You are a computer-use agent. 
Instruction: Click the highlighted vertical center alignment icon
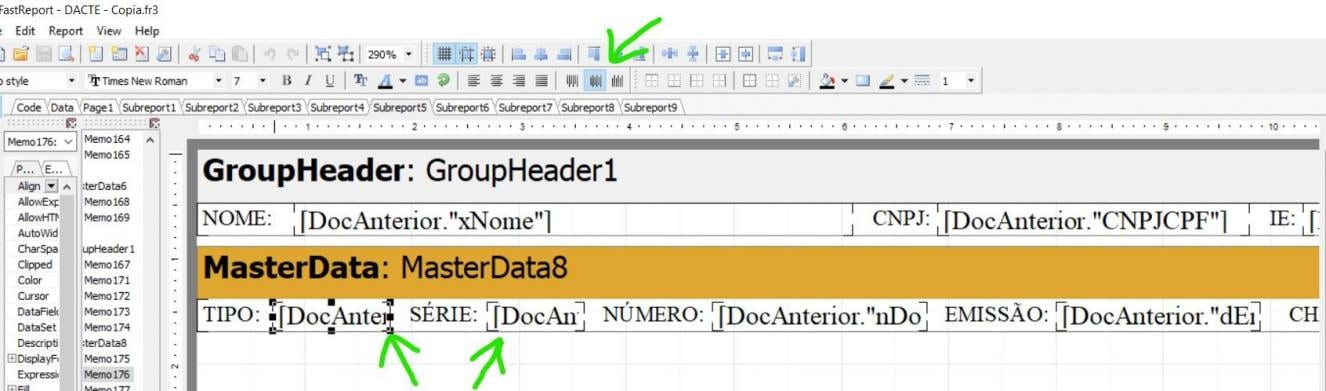tap(596, 81)
